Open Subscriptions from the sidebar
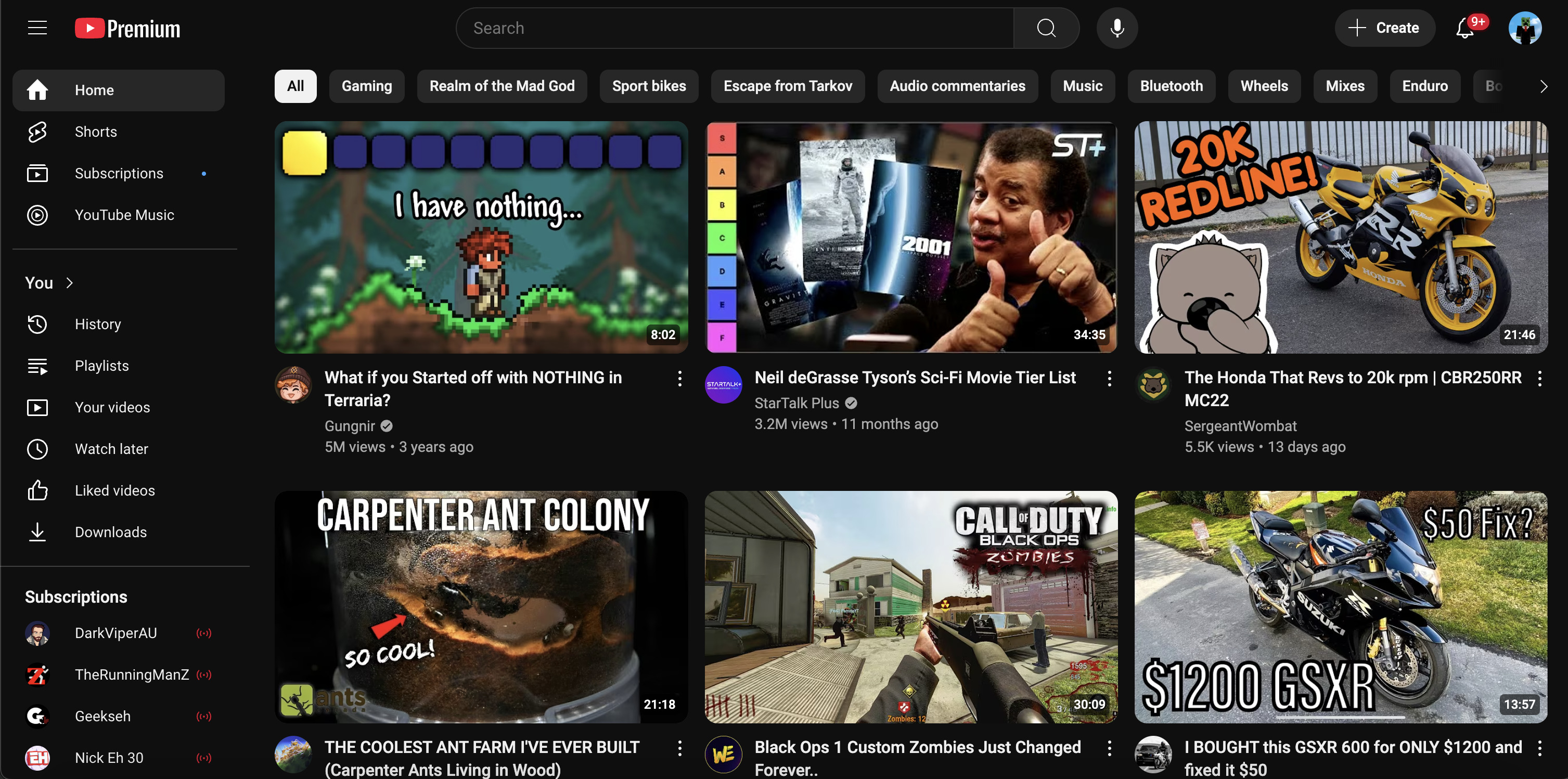 click(x=119, y=174)
